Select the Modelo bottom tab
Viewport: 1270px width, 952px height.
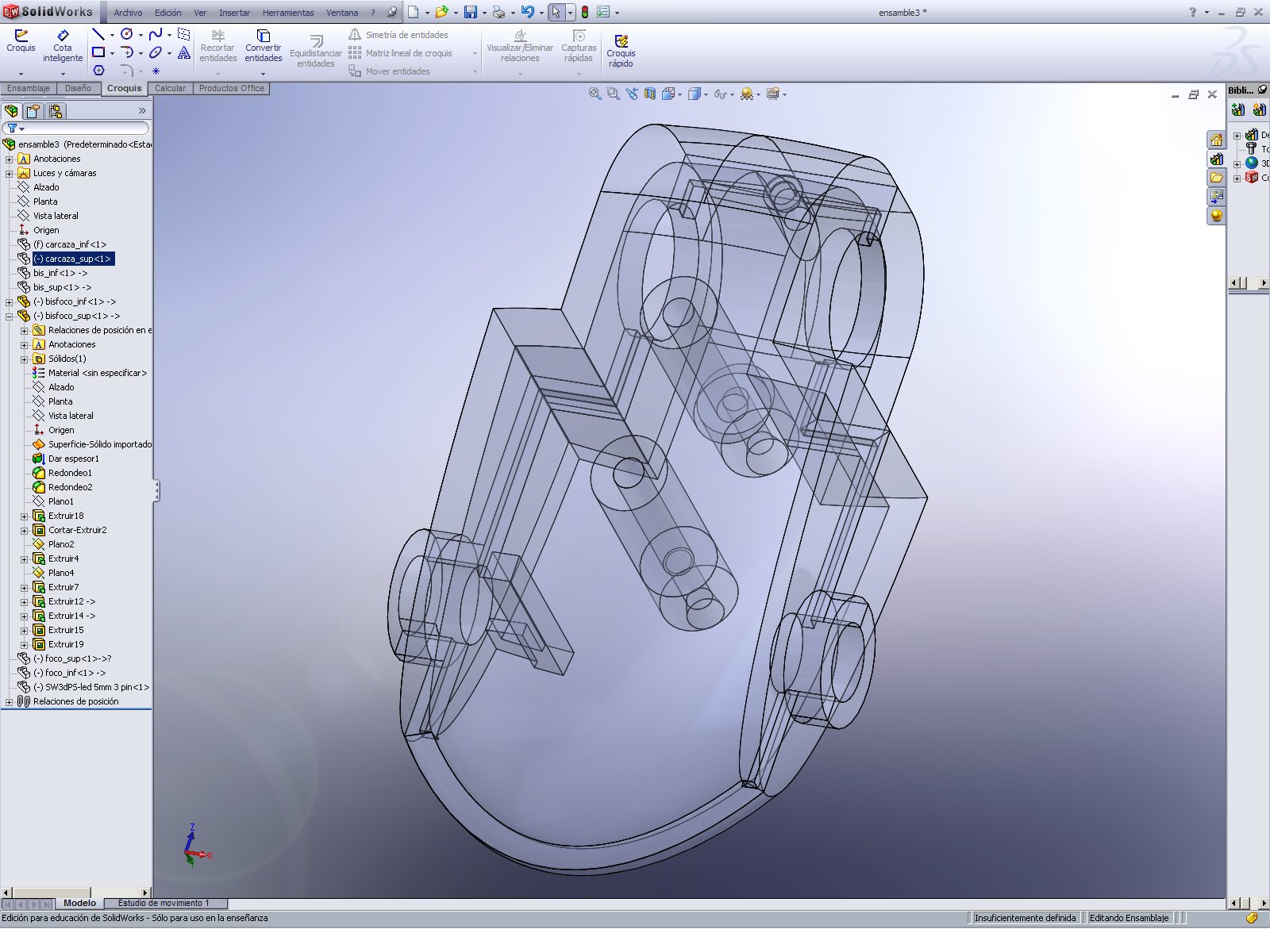click(x=79, y=903)
